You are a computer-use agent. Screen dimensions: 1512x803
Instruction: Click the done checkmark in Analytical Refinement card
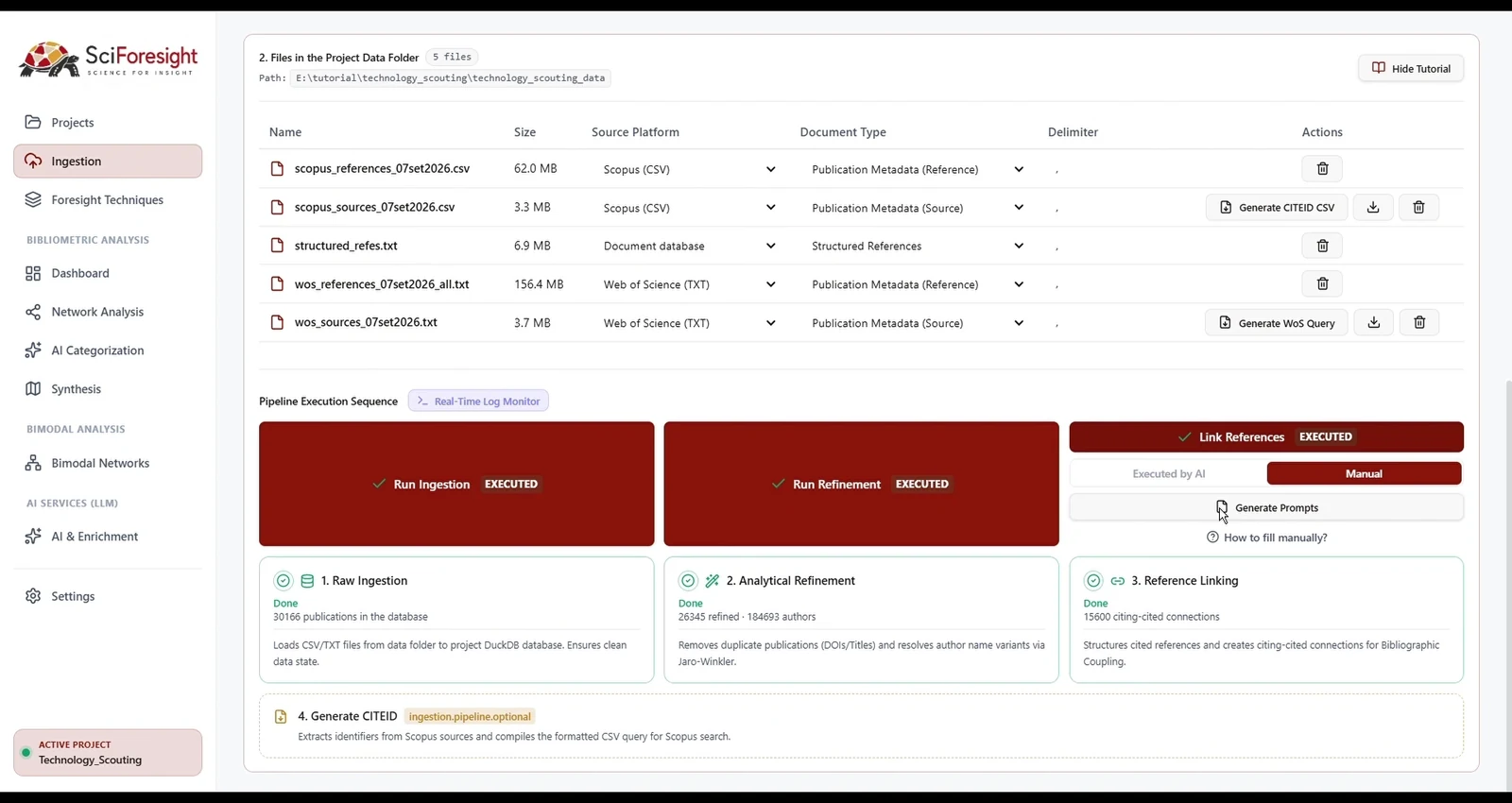pos(688,581)
